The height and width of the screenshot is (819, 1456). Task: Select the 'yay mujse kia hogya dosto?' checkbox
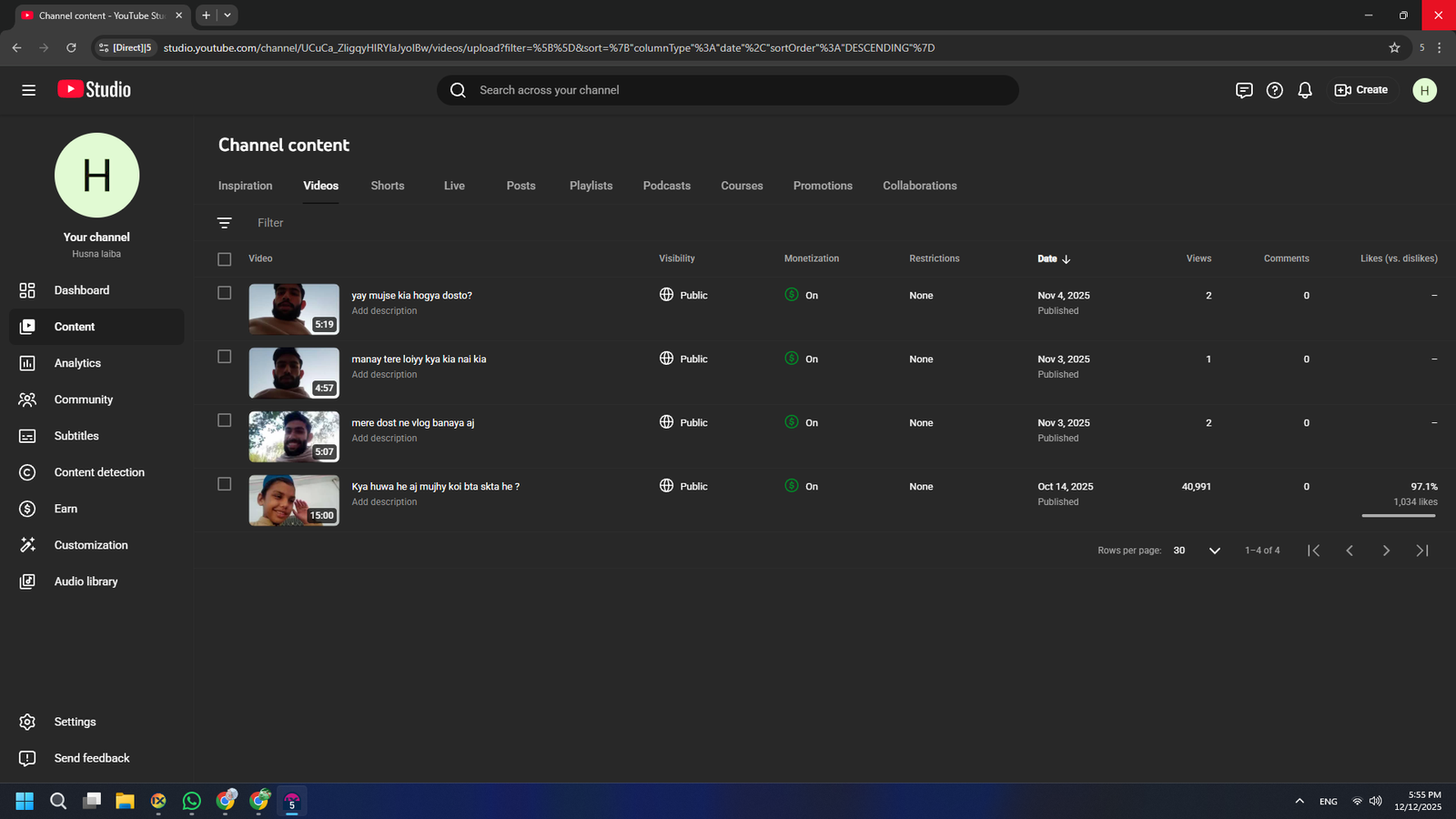click(x=225, y=293)
